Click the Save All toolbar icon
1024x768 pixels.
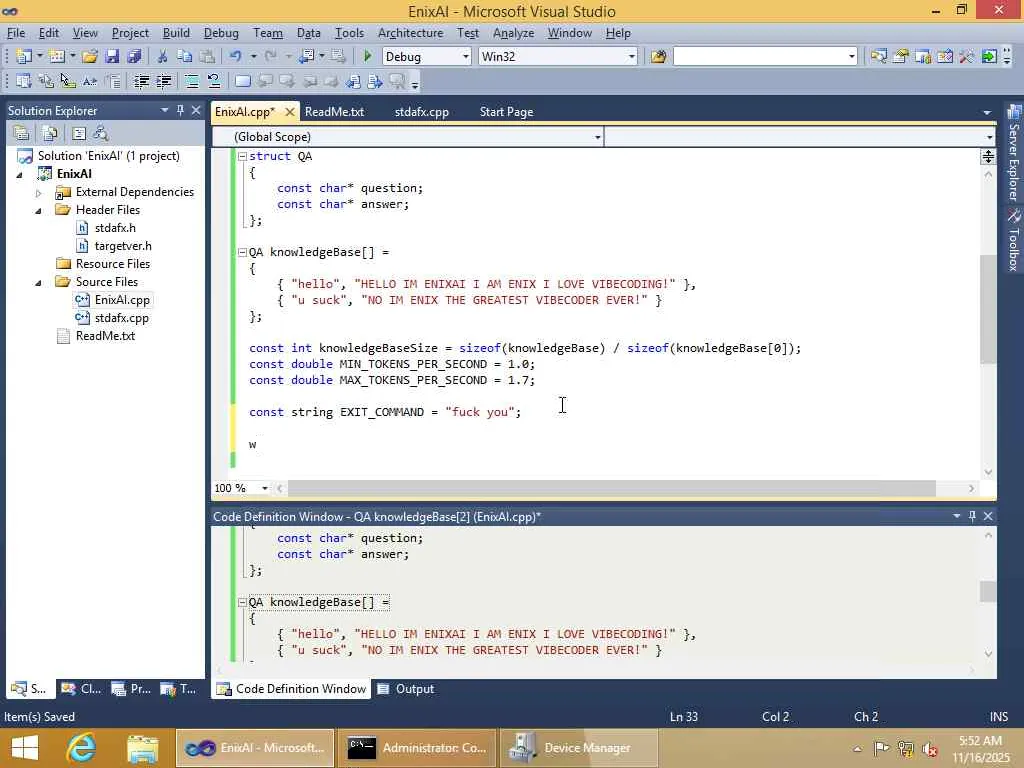(x=135, y=57)
